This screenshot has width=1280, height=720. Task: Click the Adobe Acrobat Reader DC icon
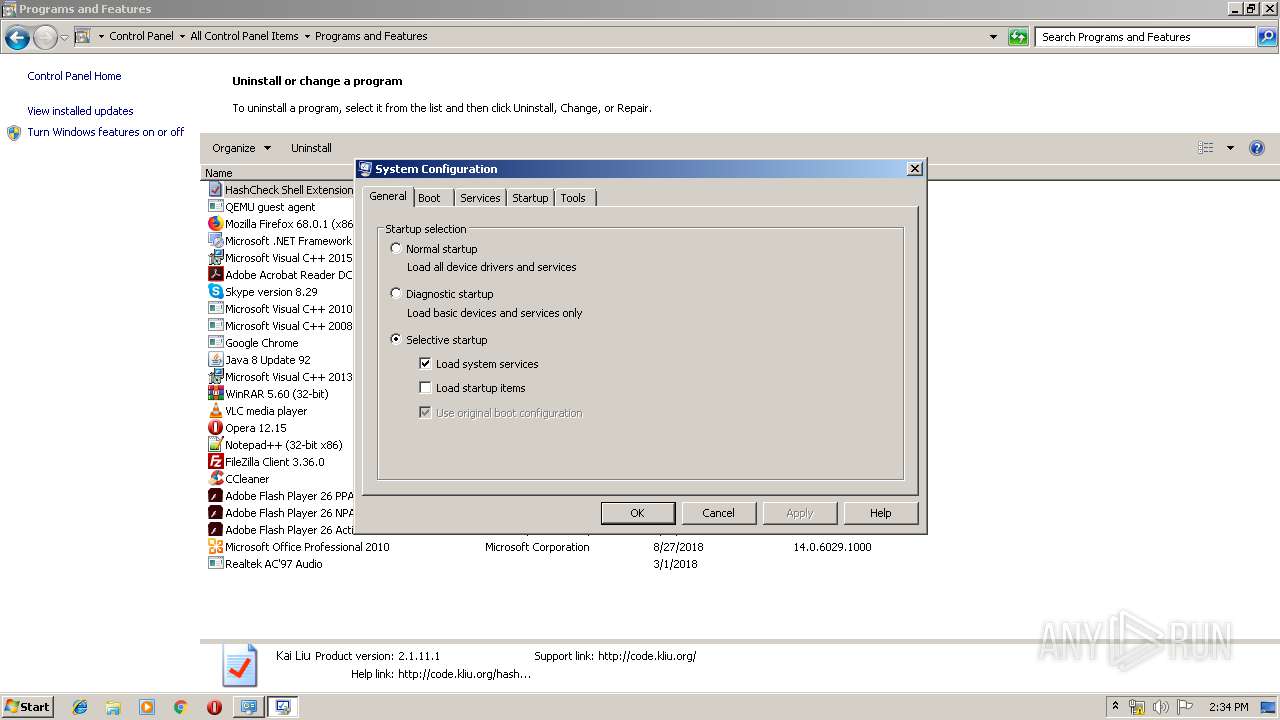coord(215,275)
